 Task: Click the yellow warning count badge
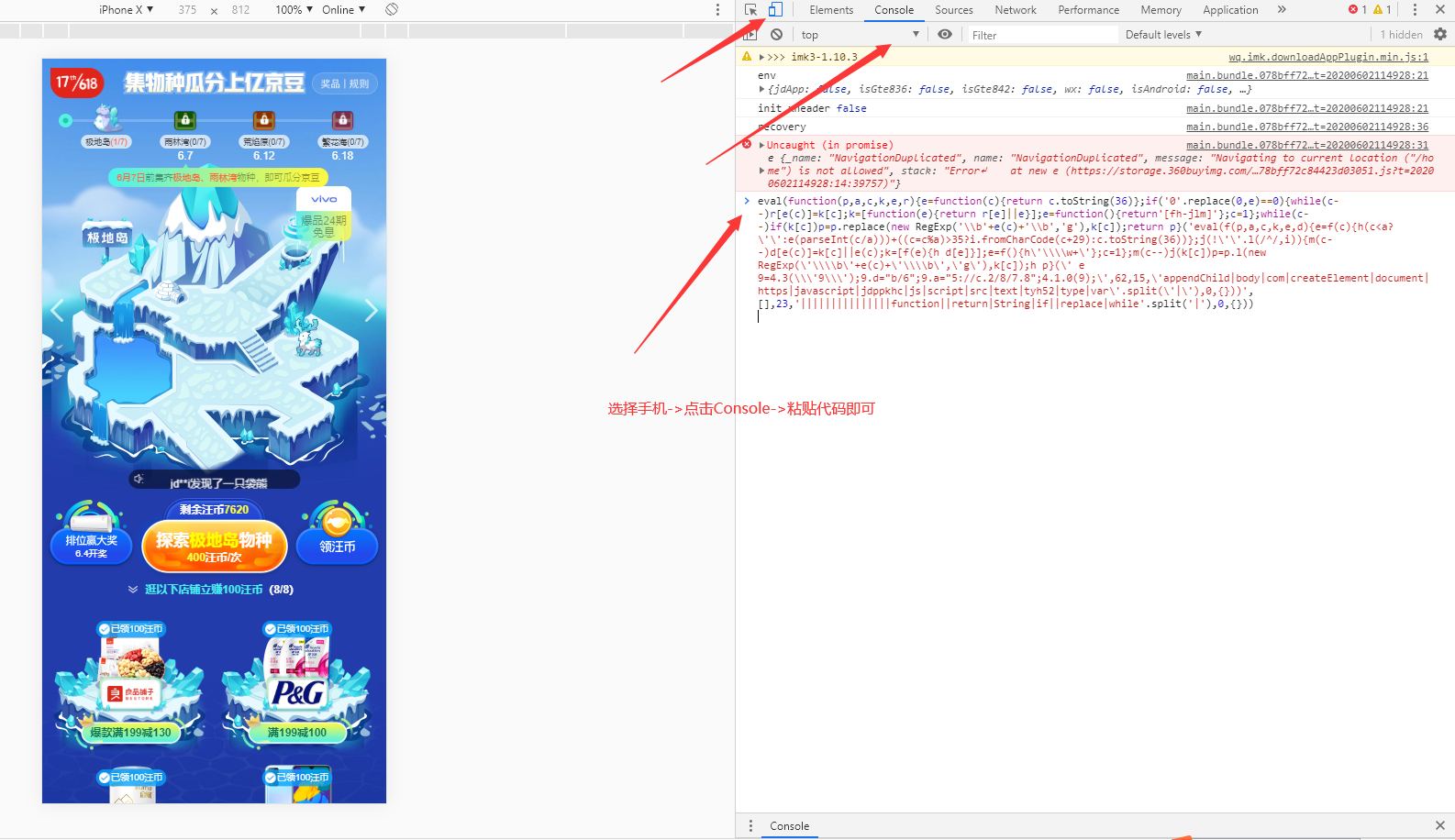coord(1383,10)
